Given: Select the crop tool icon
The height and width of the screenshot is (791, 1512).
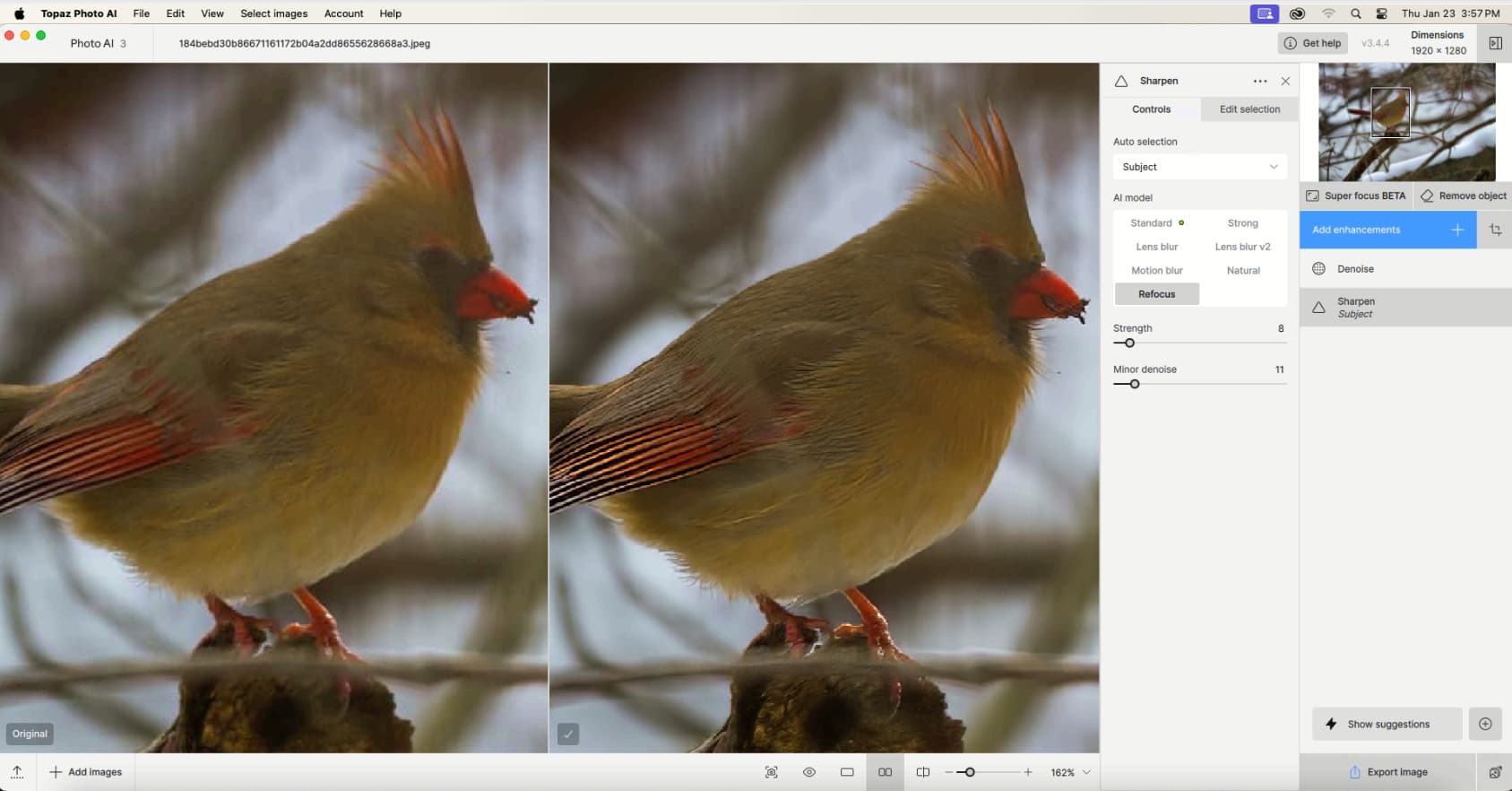Looking at the screenshot, I should [x=1495, y=230].
